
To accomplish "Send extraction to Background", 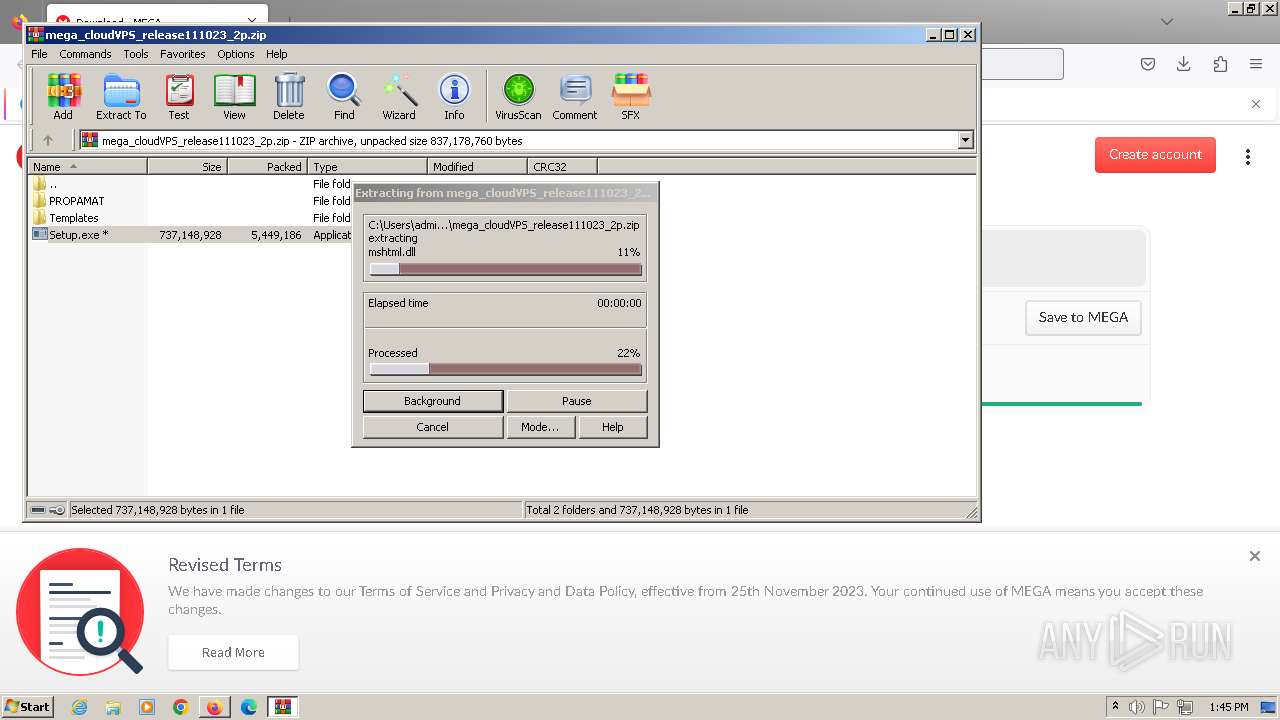I will (433, 401).
